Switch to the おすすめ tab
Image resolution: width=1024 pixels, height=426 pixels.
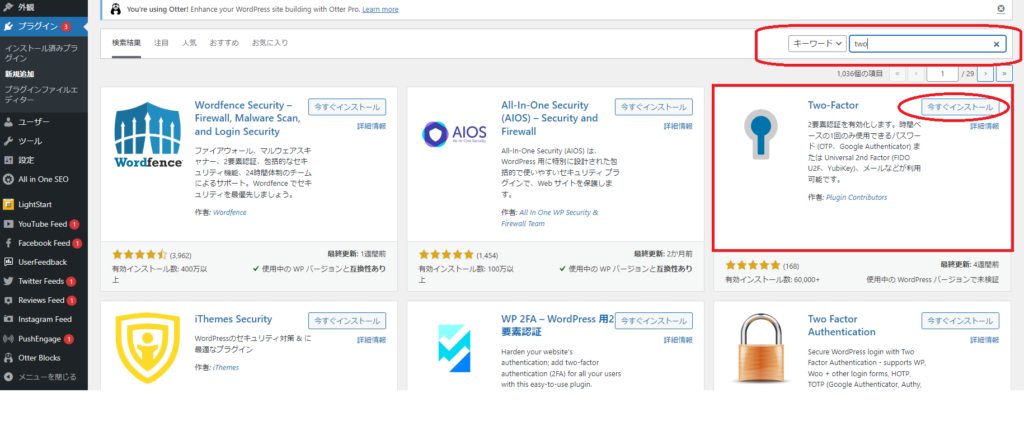click(223, 43)
